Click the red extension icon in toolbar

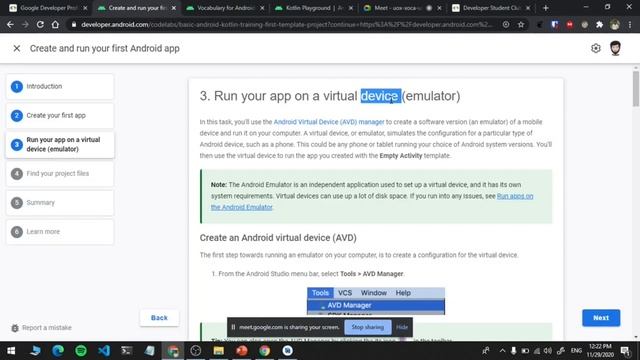tap(569, 24)
